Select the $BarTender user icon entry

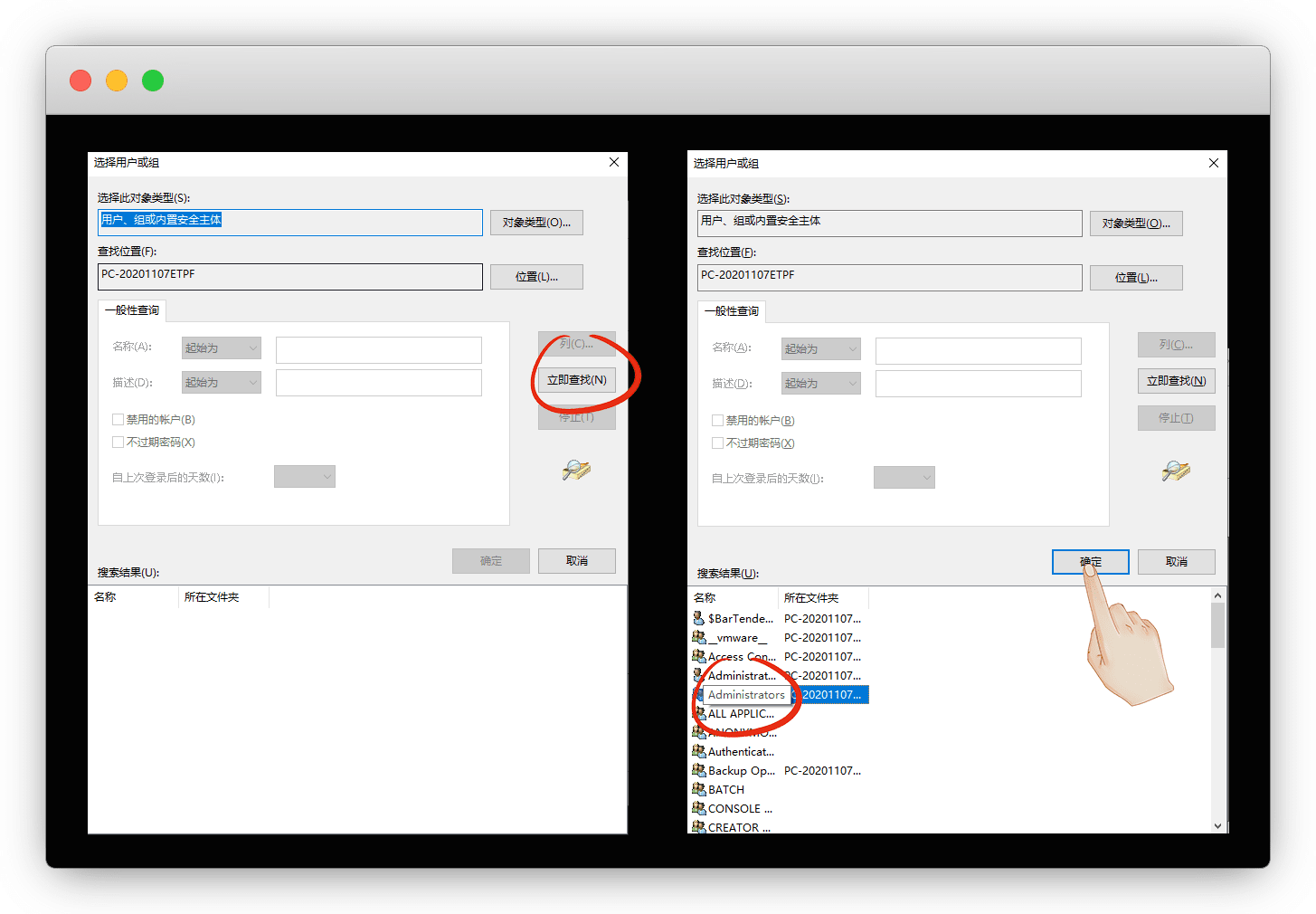(698, 618)
